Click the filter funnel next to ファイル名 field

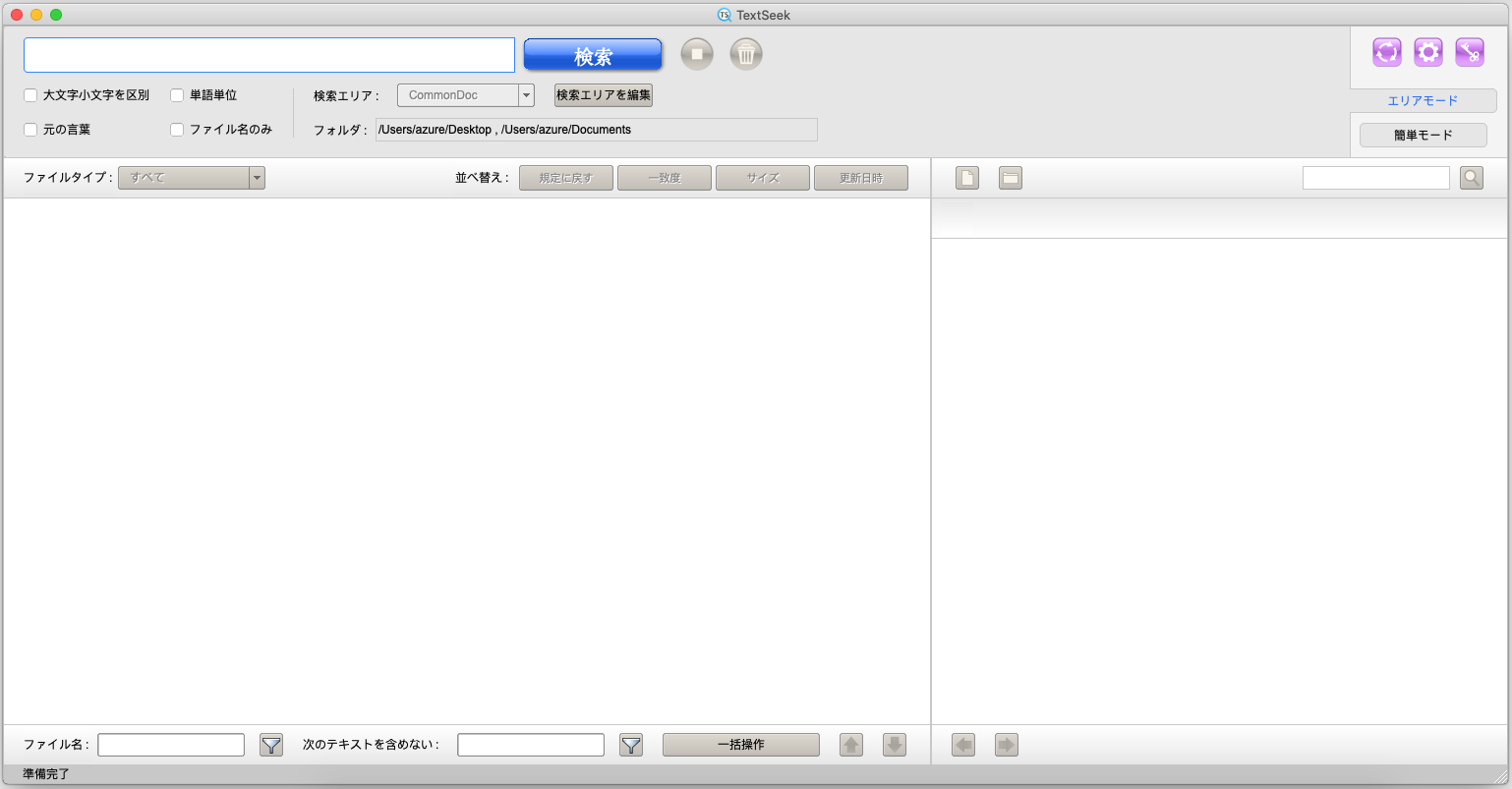tap(271, 745)
